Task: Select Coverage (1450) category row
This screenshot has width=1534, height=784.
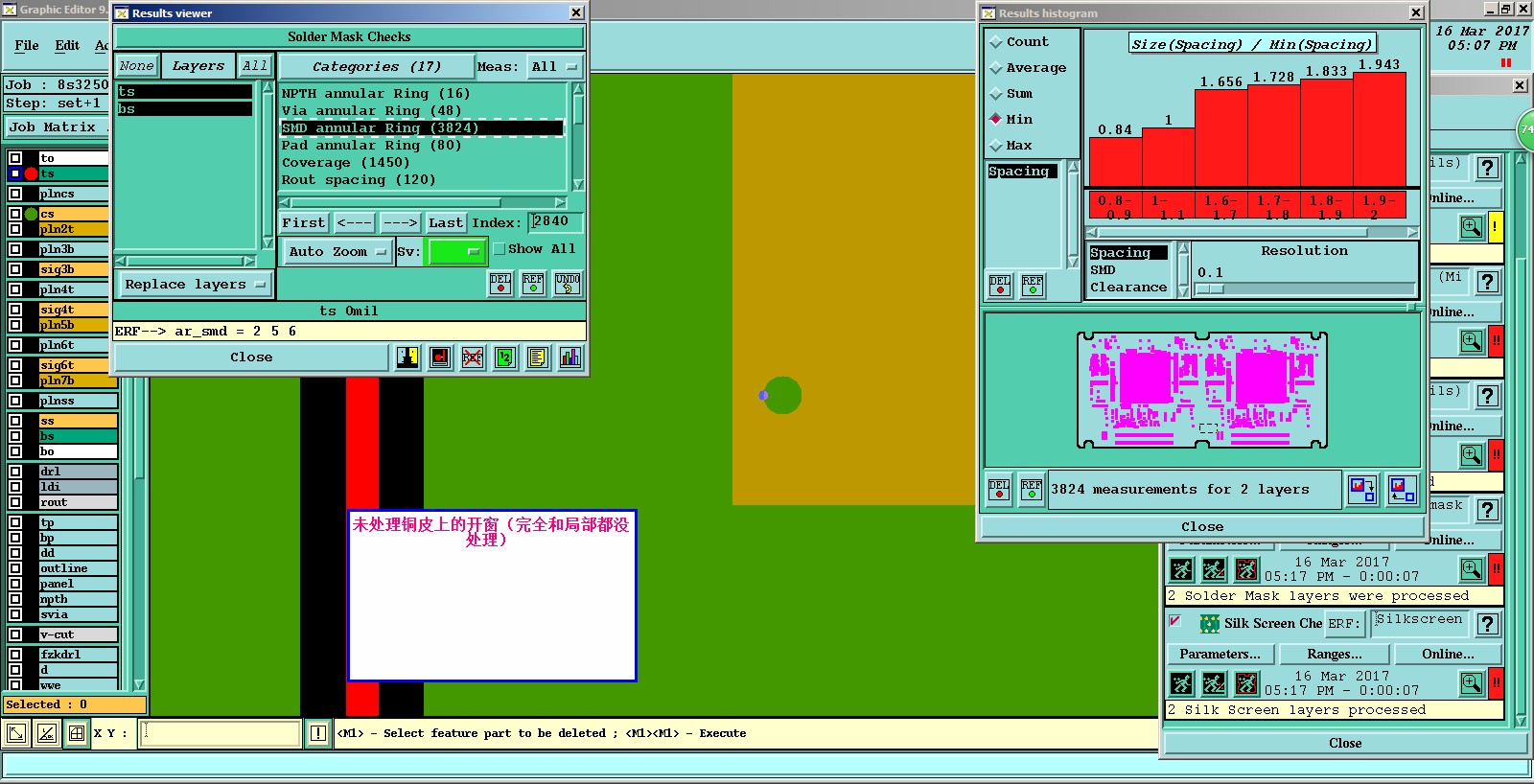Action: click(423, 163)
